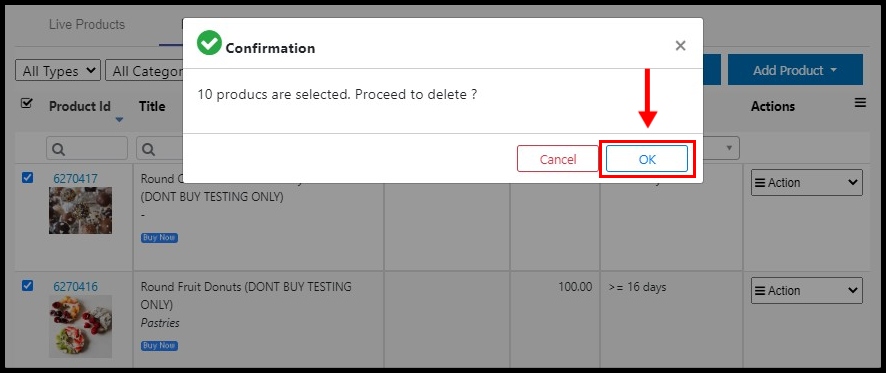Screen dimensions: 886x373
Task: Open the All Types dropdown
Action: tap(58, 71)
